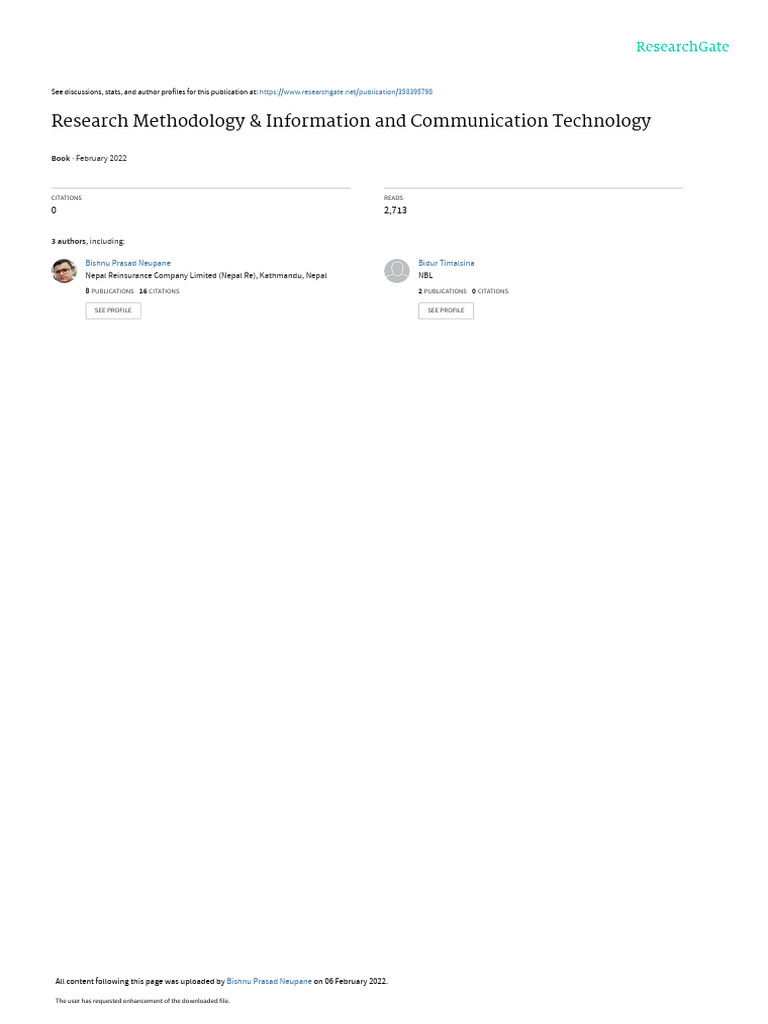The width and height of the screenshot is (768, 1024).
Task: Click the 0 Citations stat under Bidur
Action: click(x=490, y=291)
